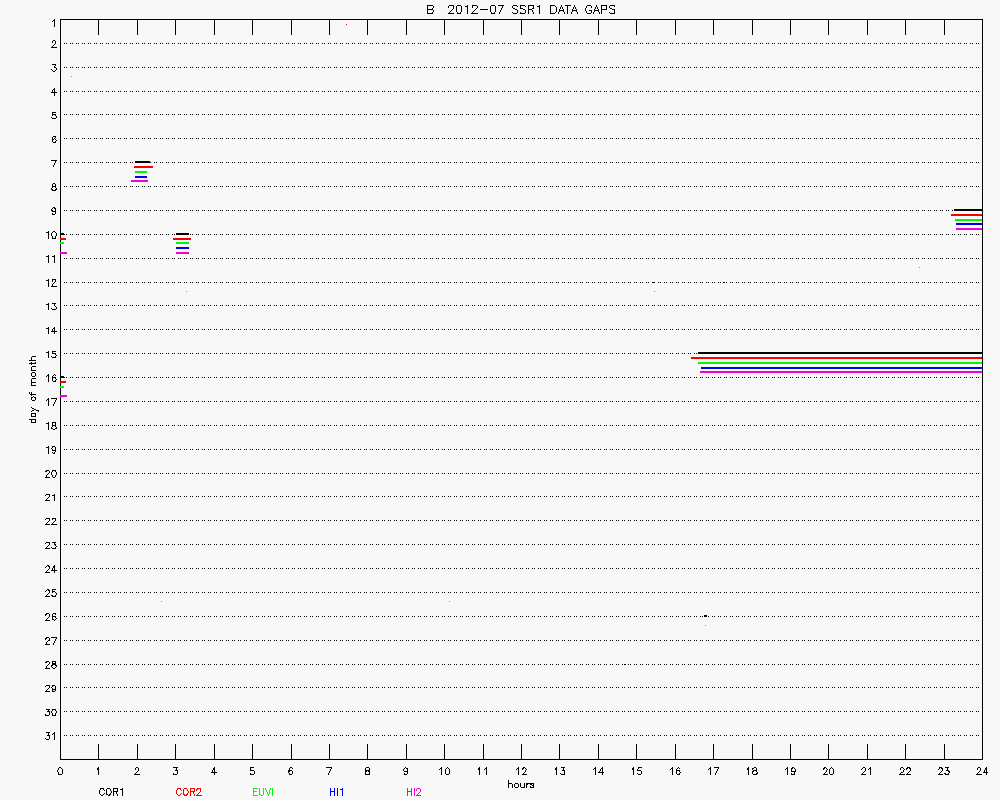Click hour 24 tick label on x-axis
Viewport: 1000px width, 800px height.
tap(982, 771)
